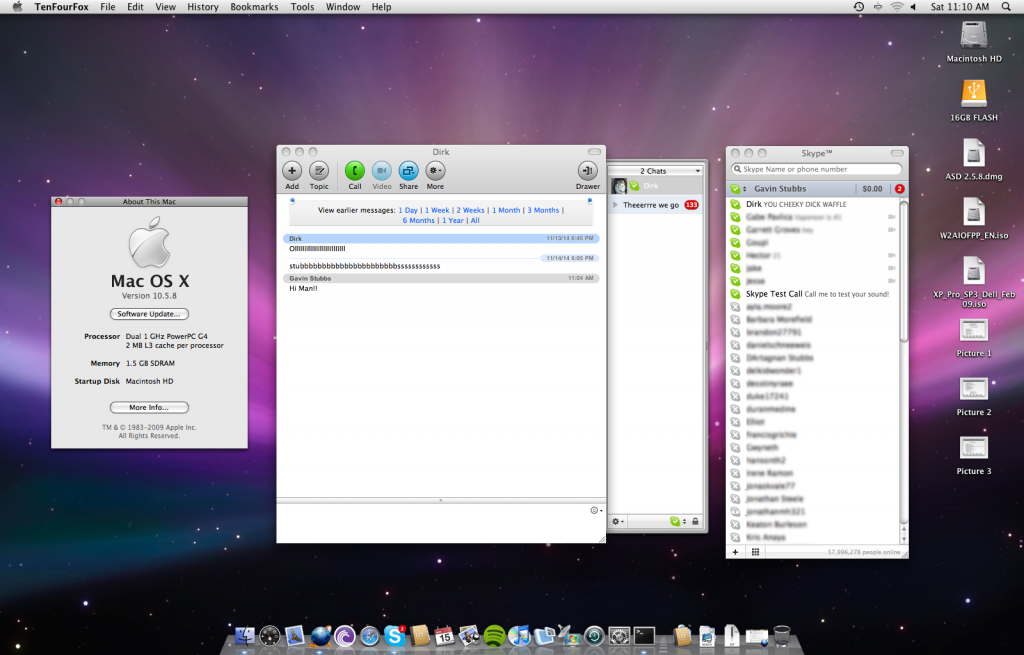Open status selector in chat drawer bottom bar

(x=678, y=521)
